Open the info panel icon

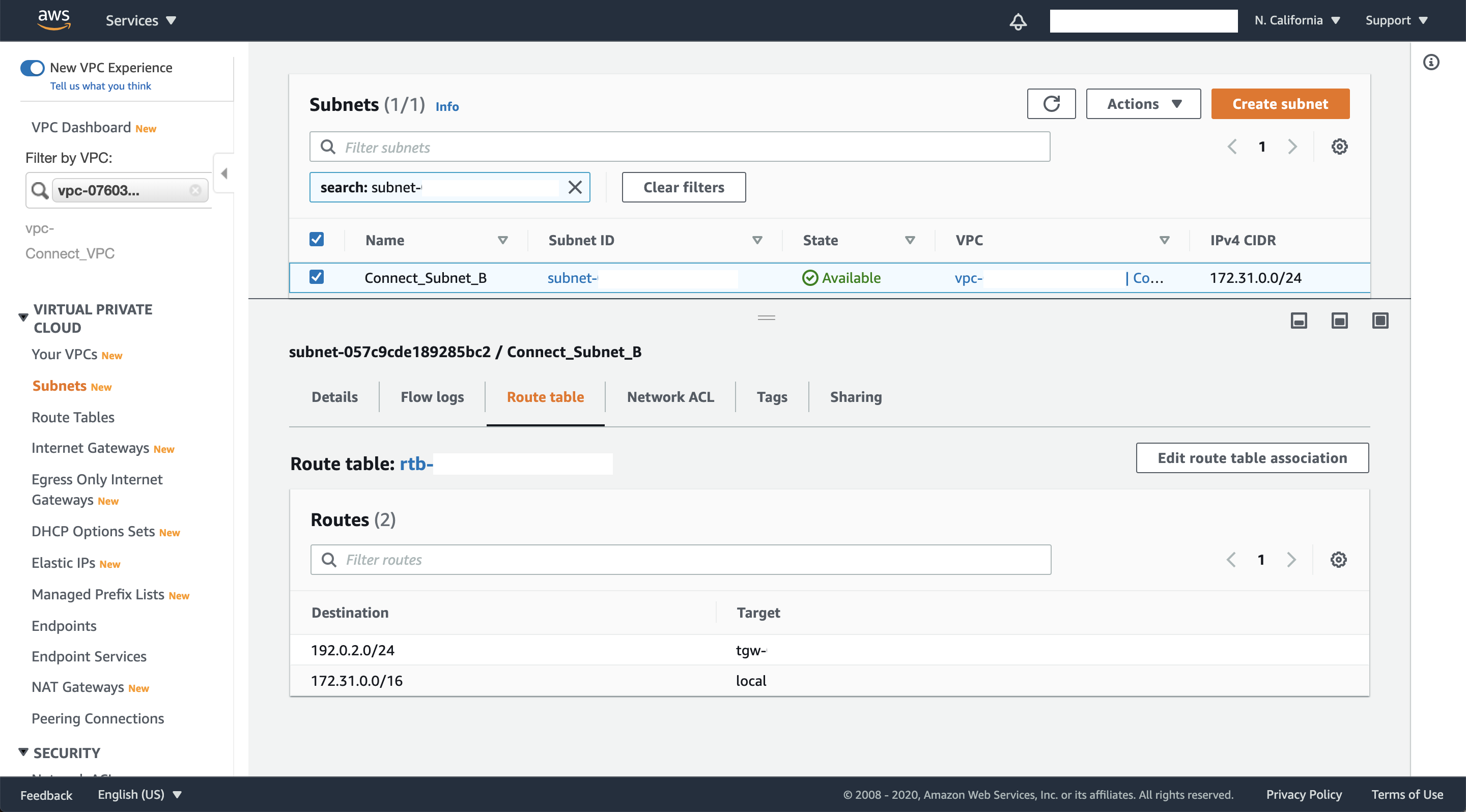1431,62
